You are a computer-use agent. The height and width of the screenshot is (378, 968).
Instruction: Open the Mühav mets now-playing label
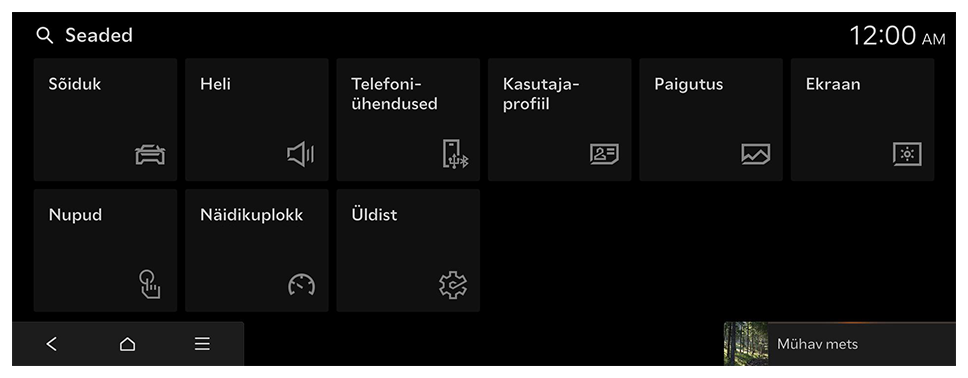pyautogui.click(x=817, y=344)
